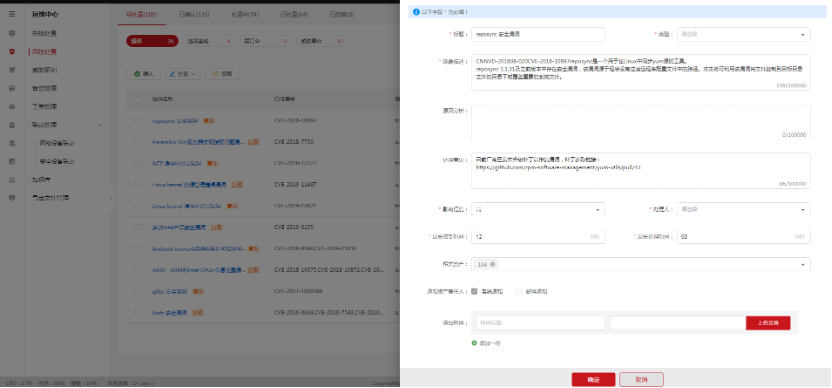
Task: Click the blue pencil handle button in the toolbar
Action: (x=183, y=74)
